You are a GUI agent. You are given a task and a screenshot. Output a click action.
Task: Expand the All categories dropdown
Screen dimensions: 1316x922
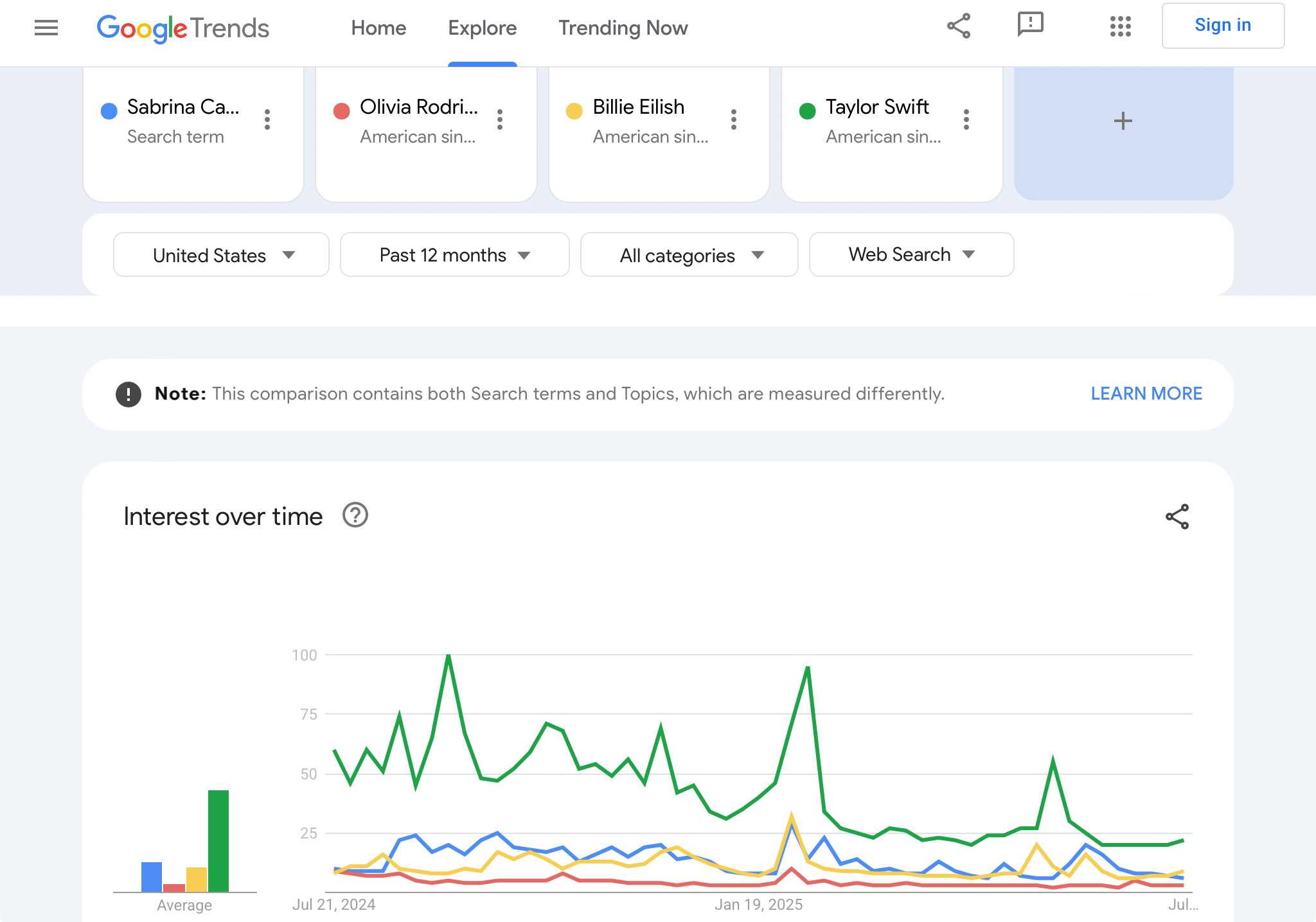pyautogui.click(x=689, y=255)
